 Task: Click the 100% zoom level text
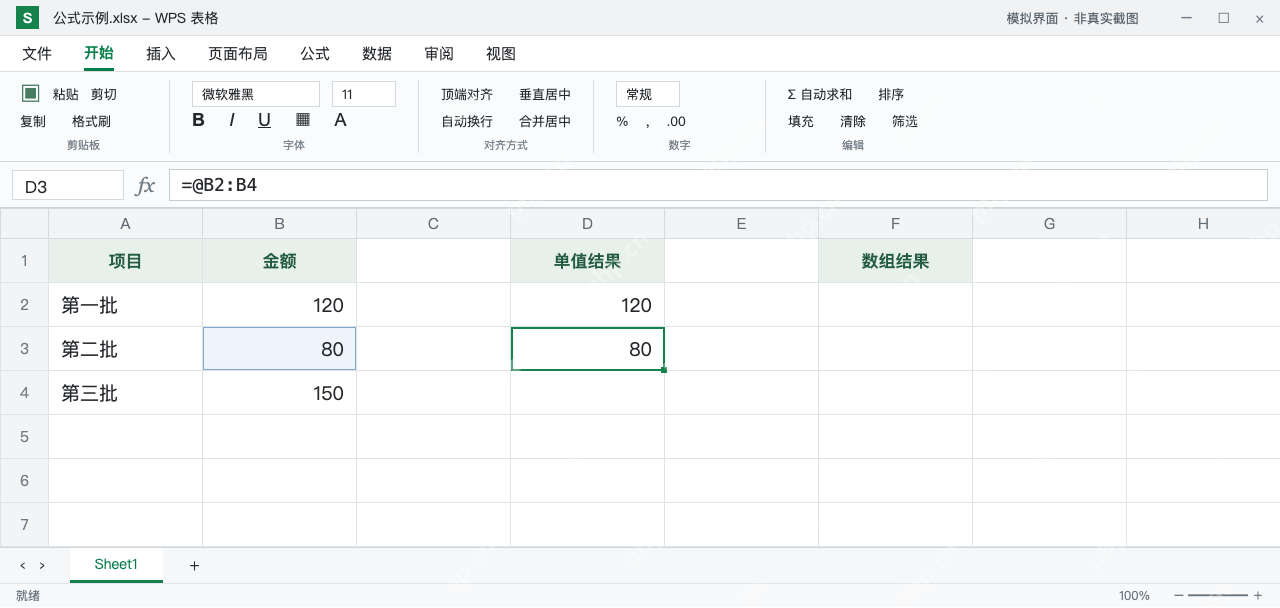coord(1134,596)
